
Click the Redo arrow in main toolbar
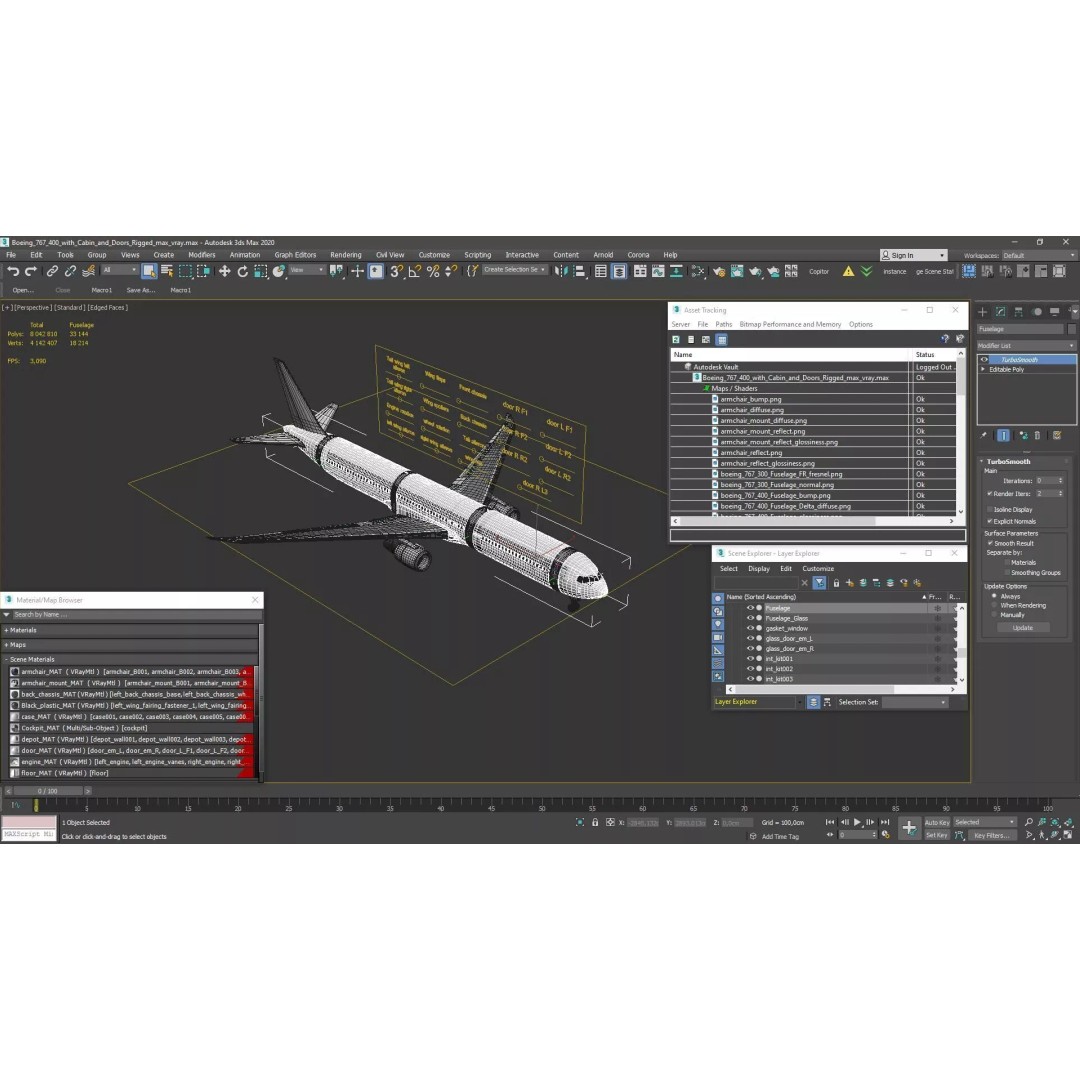pyautogui.click(x=31, y=271)
